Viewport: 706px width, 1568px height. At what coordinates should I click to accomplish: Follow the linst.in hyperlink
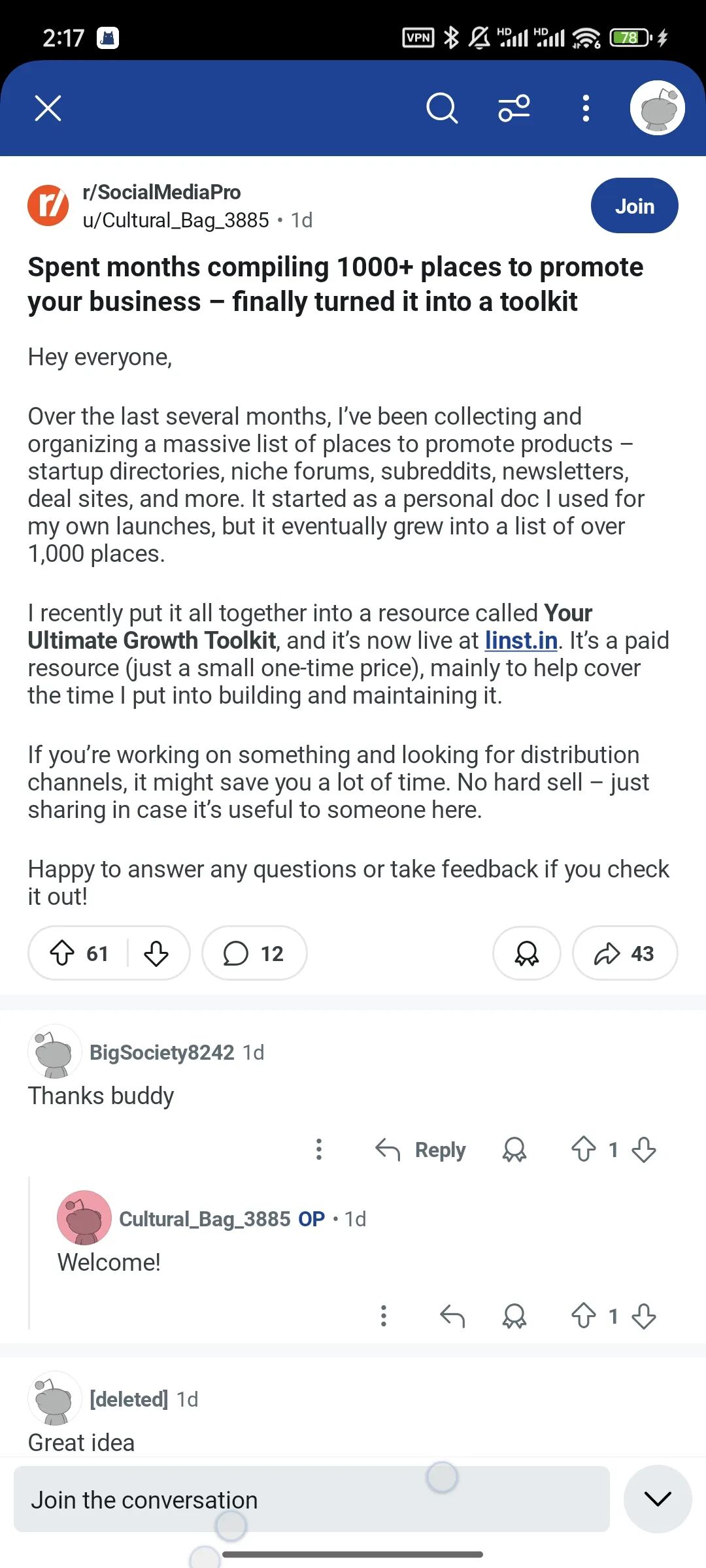pyautogui.click(x=521, y=641)
